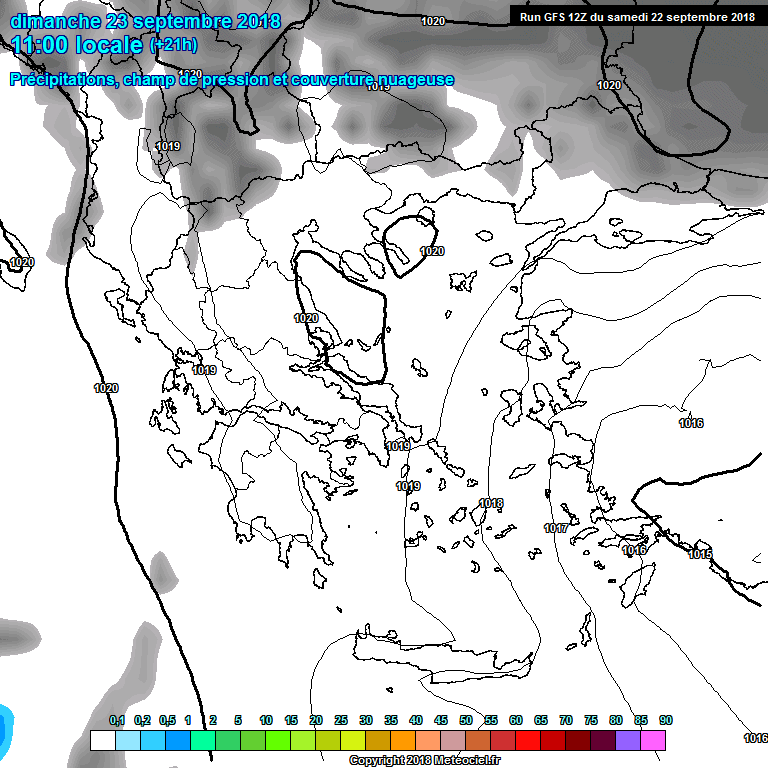Click the legend value '0,5'
This screenshot has width=768, height=768.
pos(168,720)
